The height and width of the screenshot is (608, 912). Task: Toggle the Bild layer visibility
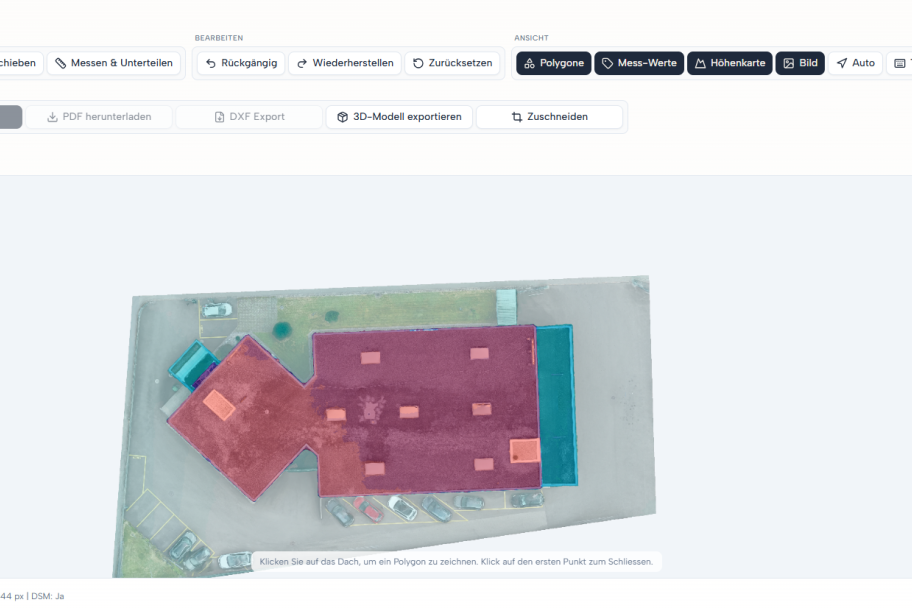tap(800, 63)
